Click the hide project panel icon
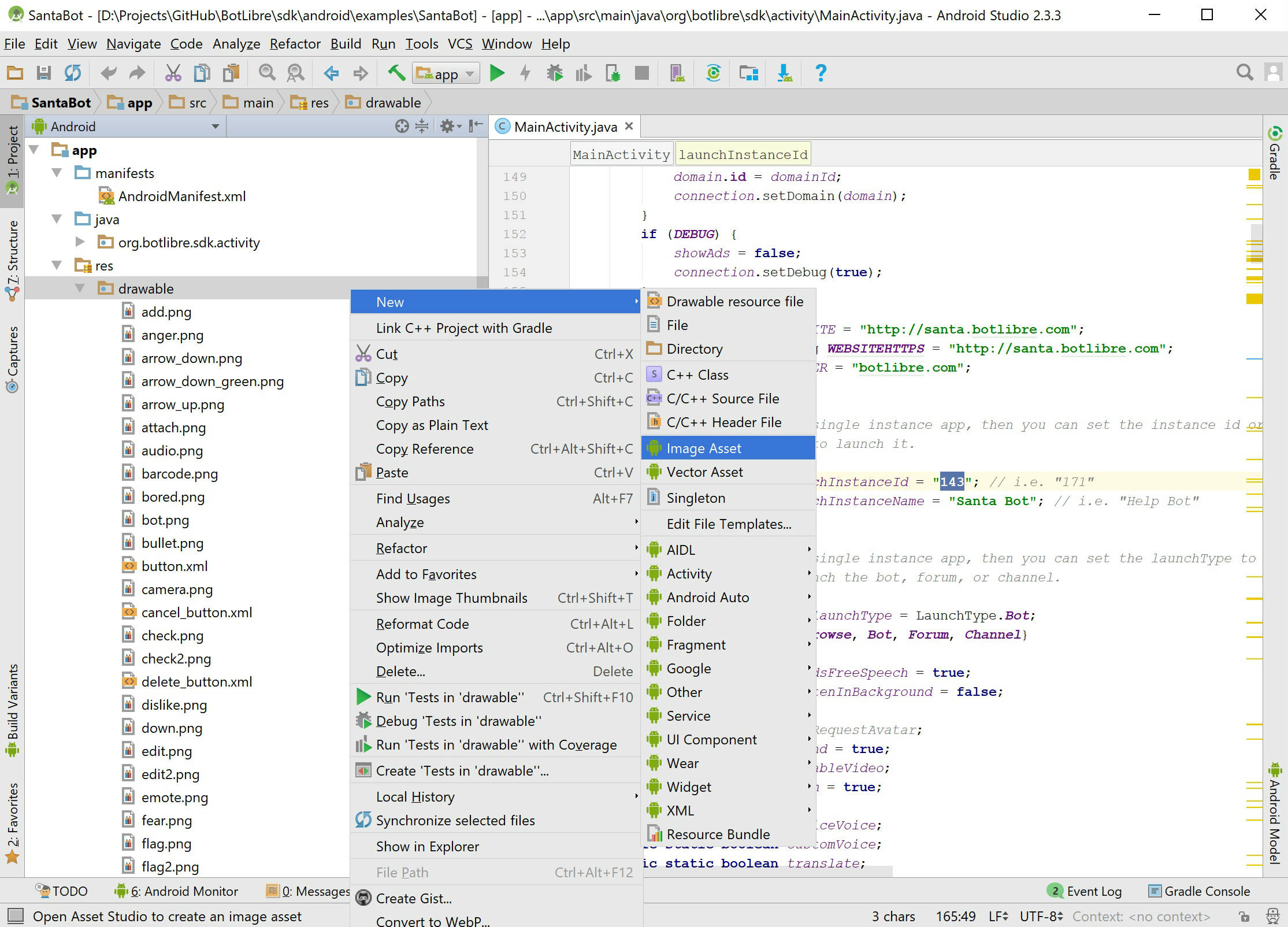The height and width of the screenshot is (927, 1288). click(x=476, y=126)
